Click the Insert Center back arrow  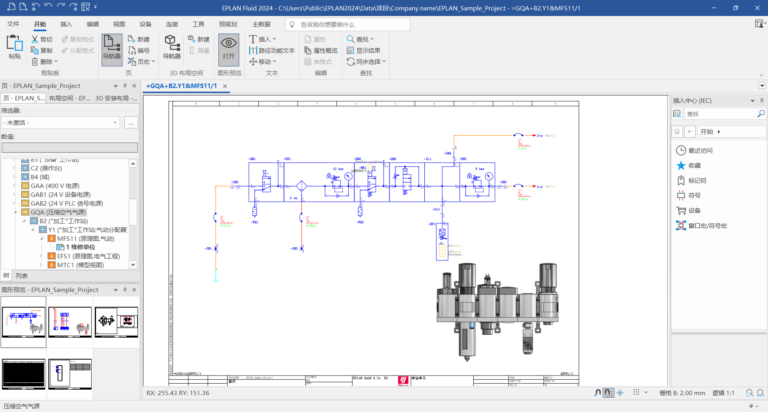690,132
